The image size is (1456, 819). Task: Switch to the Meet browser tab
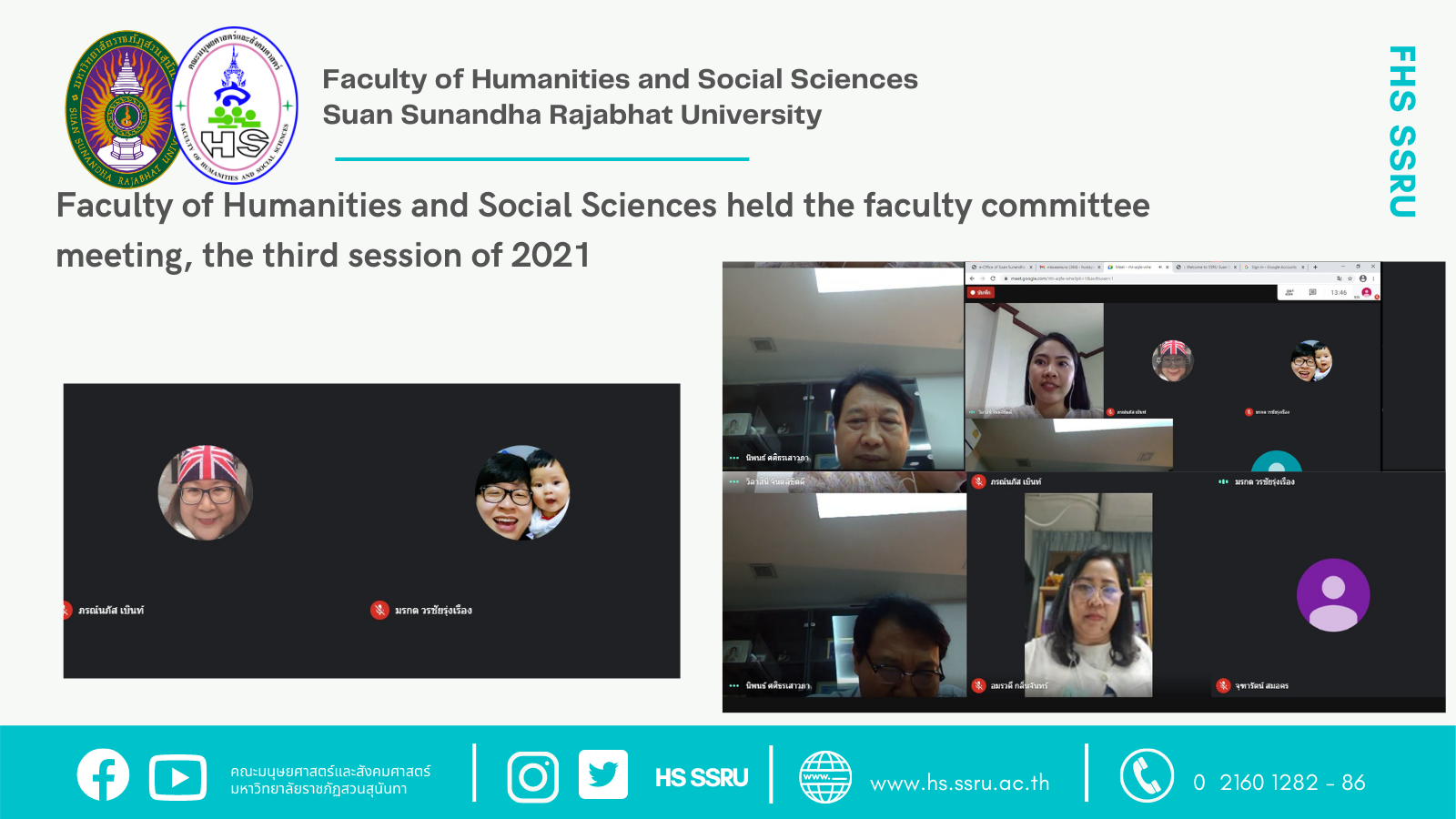pyautogui.click(x=1133, y=268)
